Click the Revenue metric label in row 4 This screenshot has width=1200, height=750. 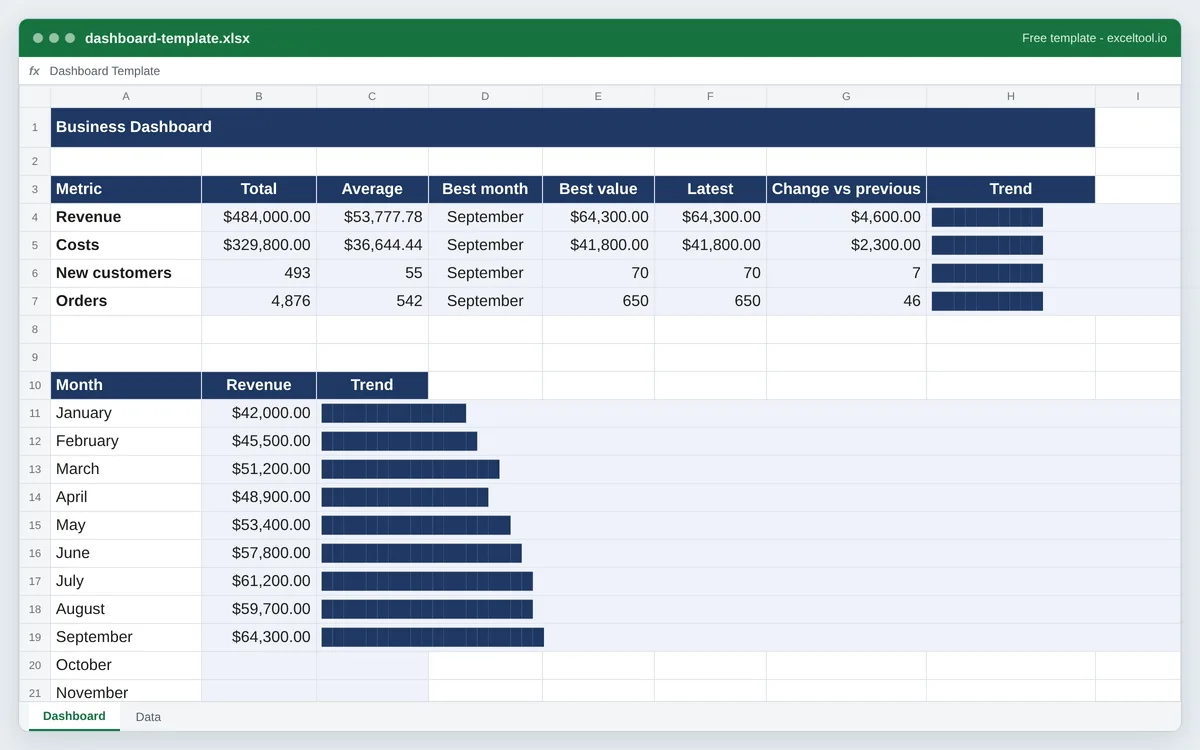[x=126, y=217]
